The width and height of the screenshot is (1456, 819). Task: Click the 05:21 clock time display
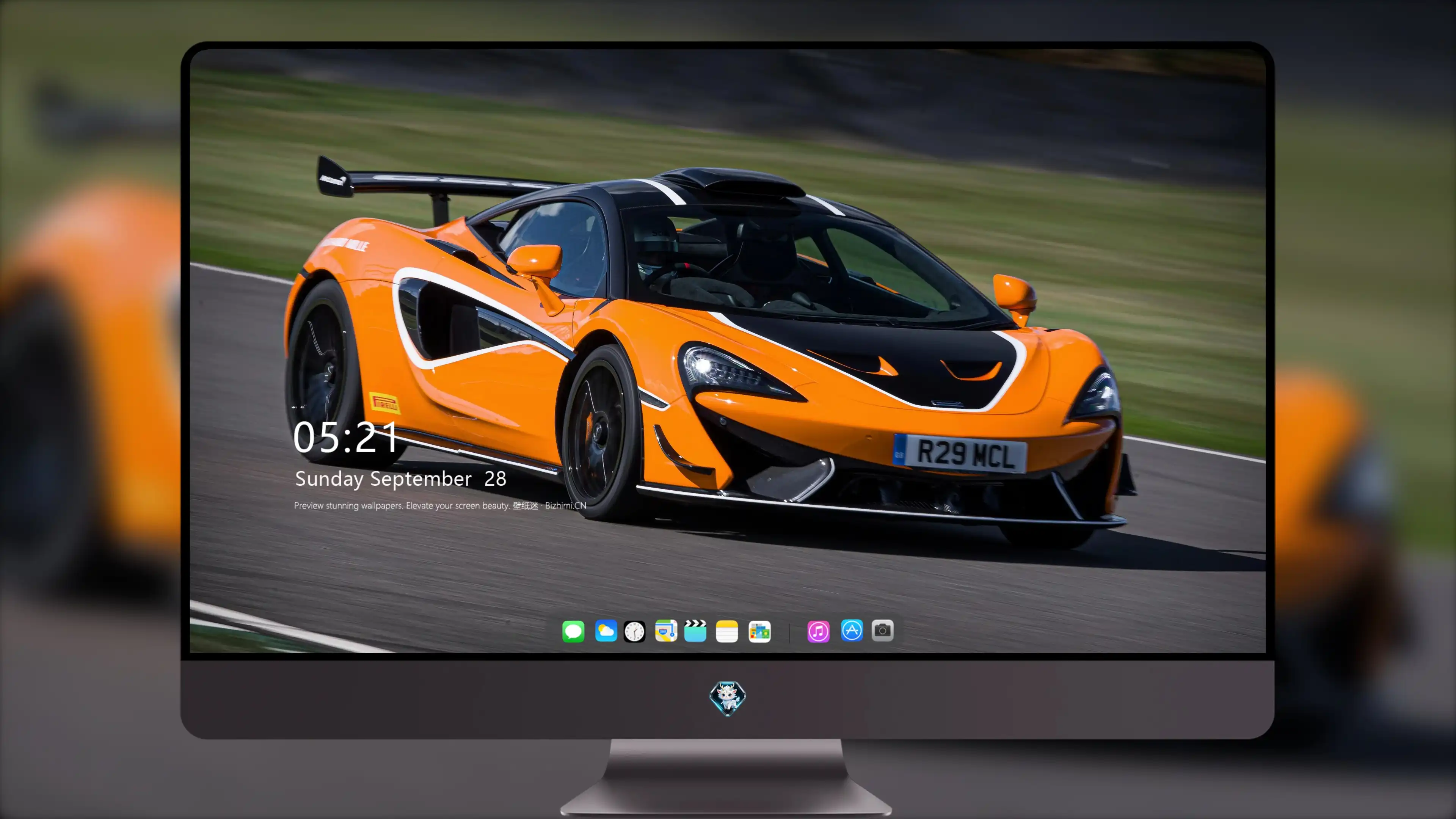pyautogui.click(x=345, y=438)
